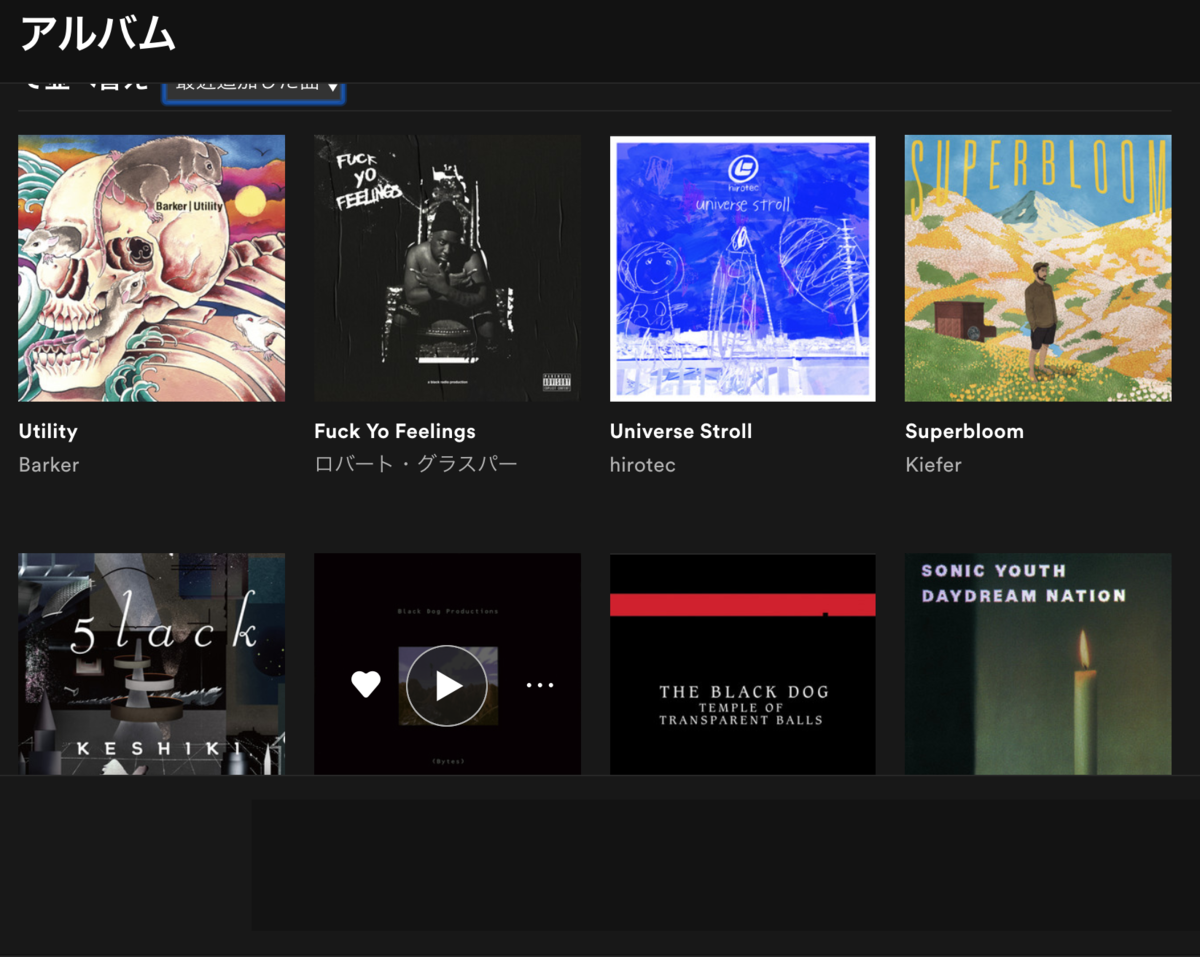The width and height of the screenshot is (1200, 957).
Task: Like the Black Dog Productions album with heart
Action: (x=366, y=685)
